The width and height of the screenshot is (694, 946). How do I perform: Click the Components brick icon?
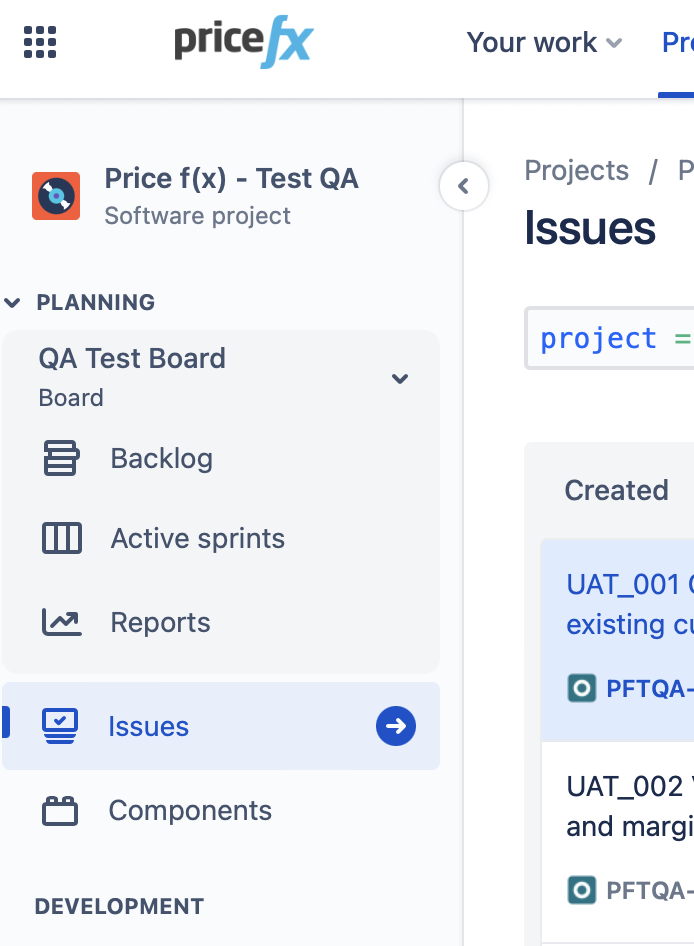tap(61, 811)
